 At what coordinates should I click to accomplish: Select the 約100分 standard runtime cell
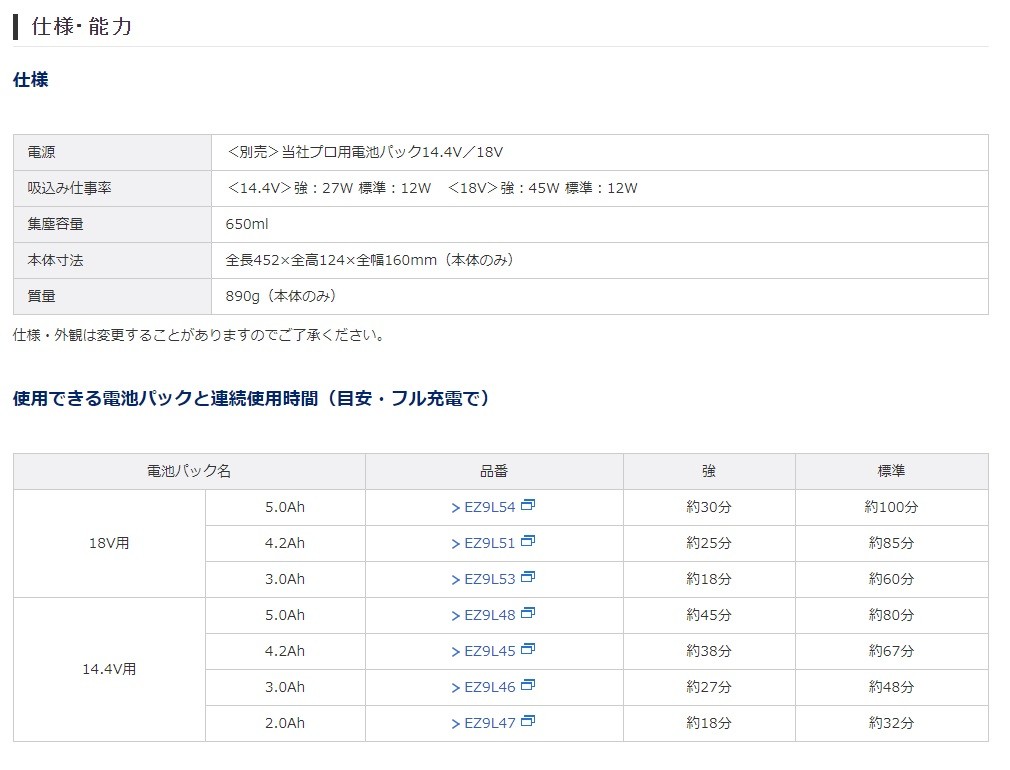[x=891, y=508]
